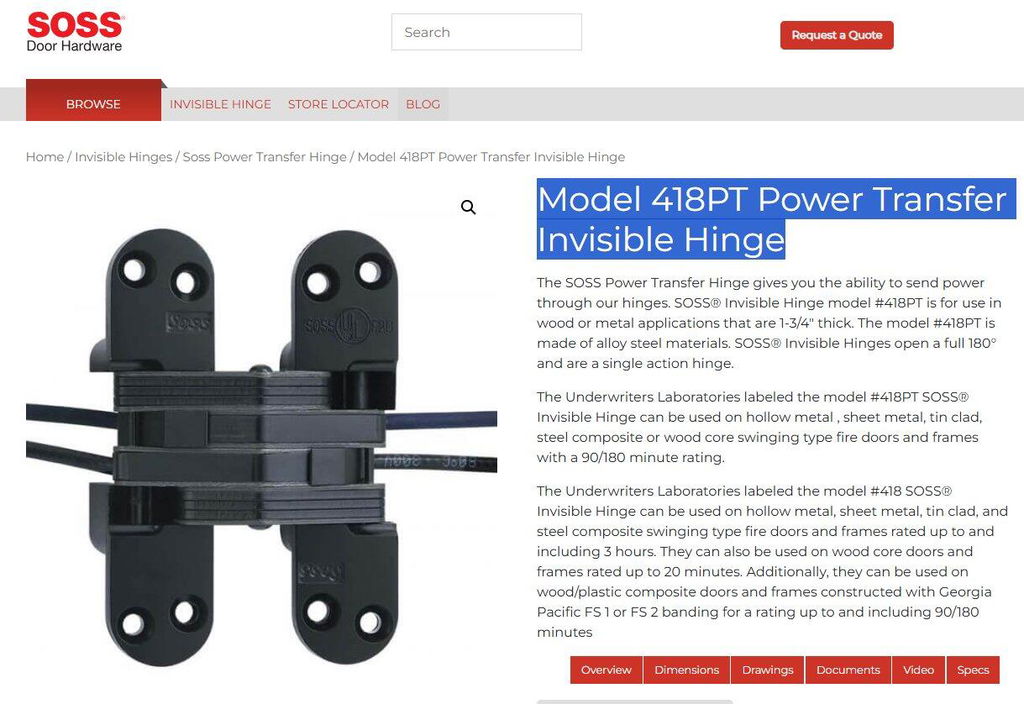Click the Request a Quote button
The image size is (1024, 704).
(837, 35)
